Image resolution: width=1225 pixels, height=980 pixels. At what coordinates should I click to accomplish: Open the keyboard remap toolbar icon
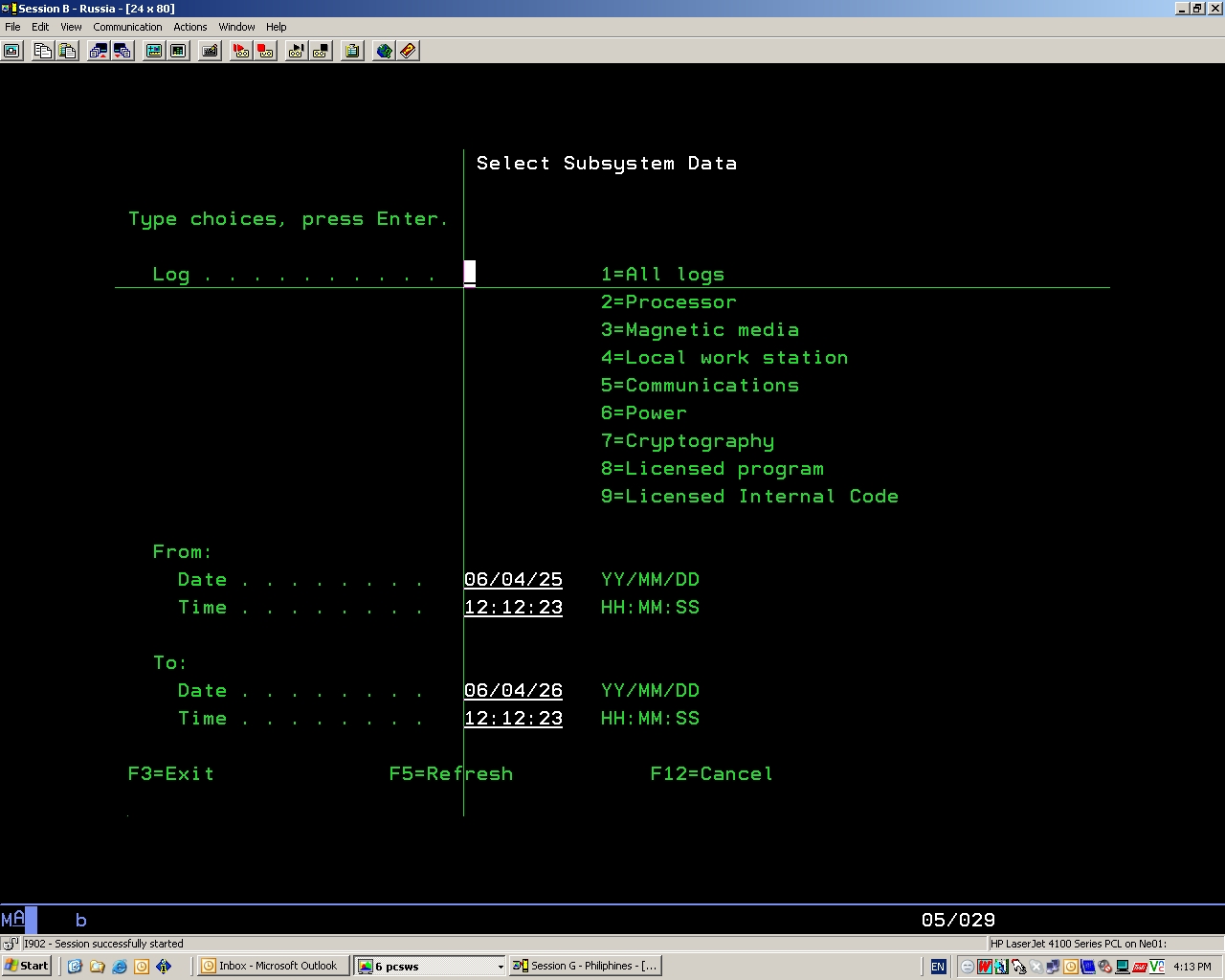point(211,51)
